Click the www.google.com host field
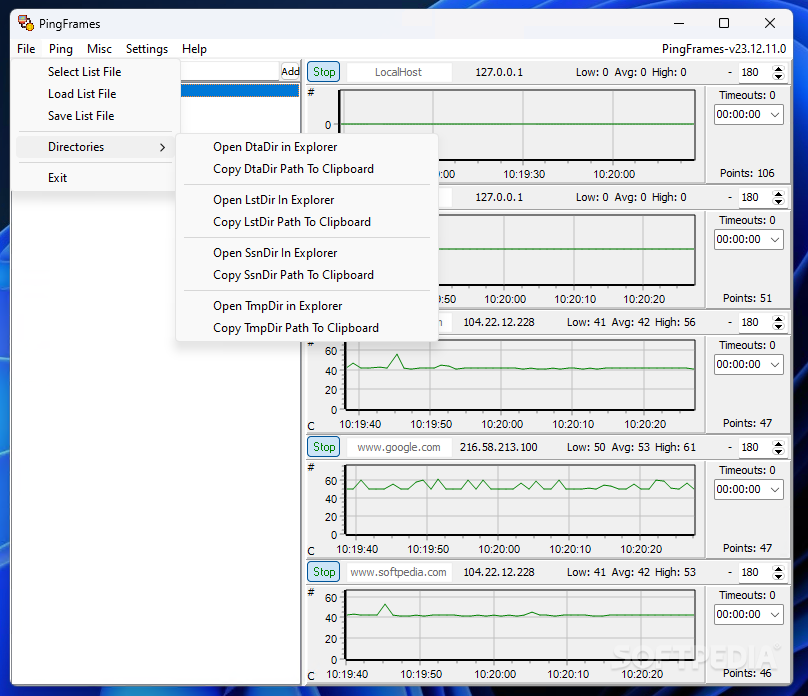This screenshot has height=696, width=808. [399, 447]
